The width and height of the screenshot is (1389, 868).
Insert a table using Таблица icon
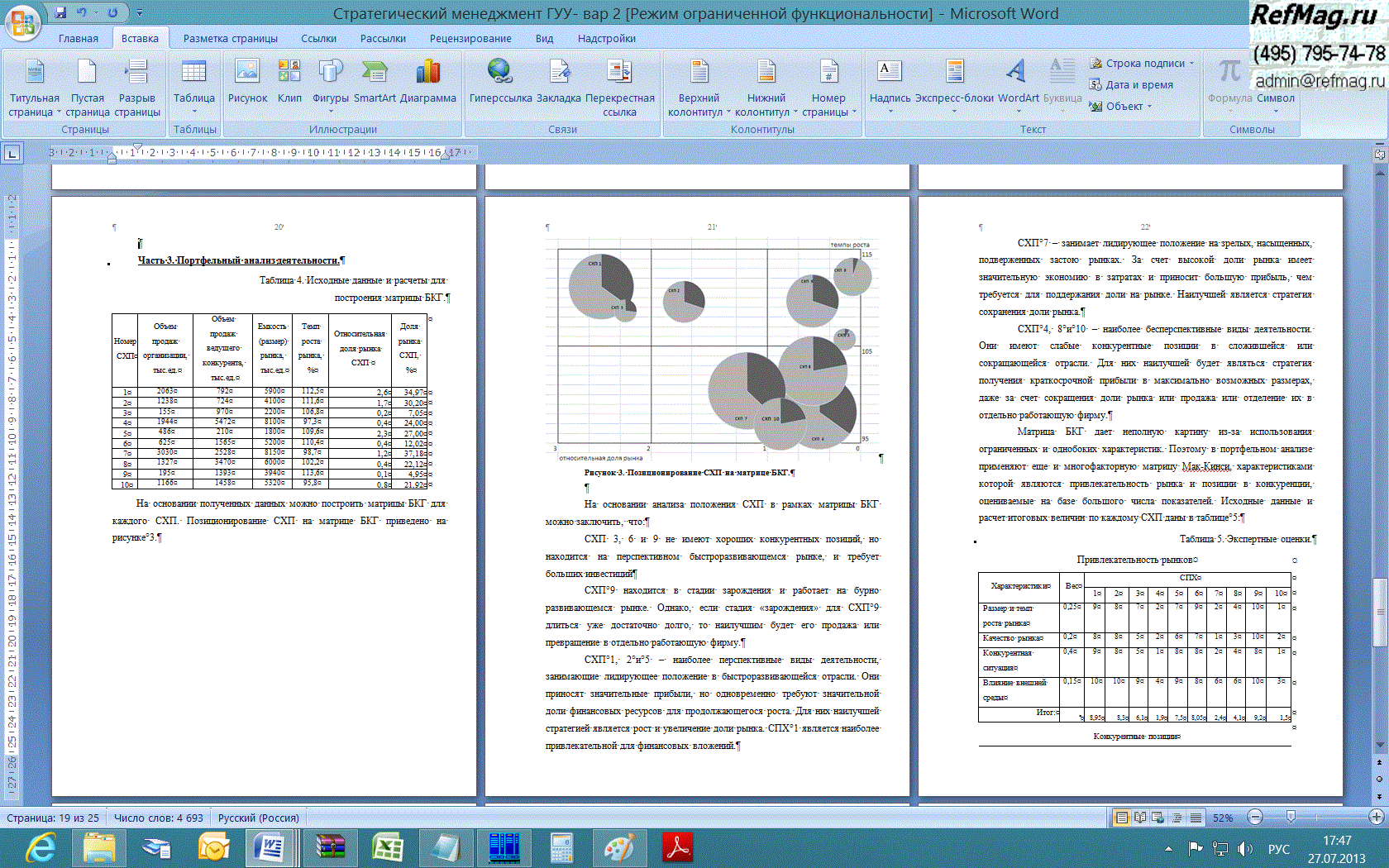point(193,83)
